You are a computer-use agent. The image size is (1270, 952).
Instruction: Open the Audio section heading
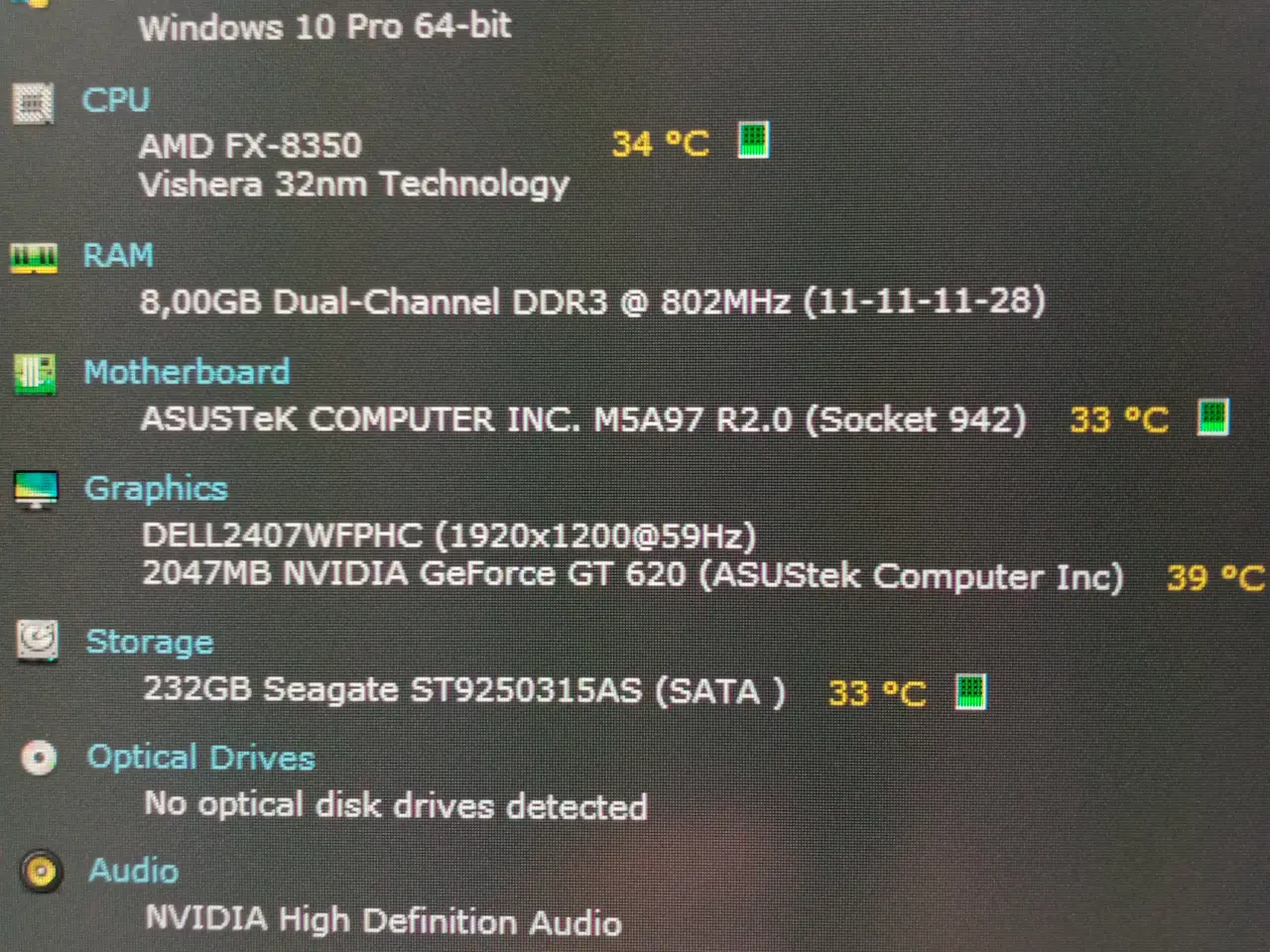click(x=134, y=871)
